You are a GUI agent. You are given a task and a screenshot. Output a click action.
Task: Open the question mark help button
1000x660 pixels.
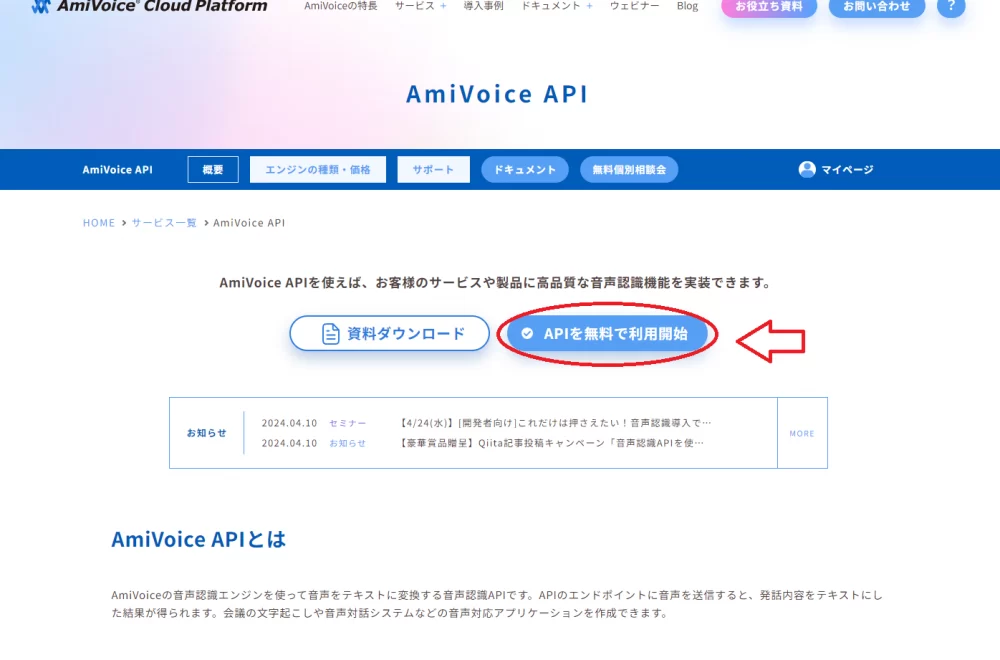point(951,7)
